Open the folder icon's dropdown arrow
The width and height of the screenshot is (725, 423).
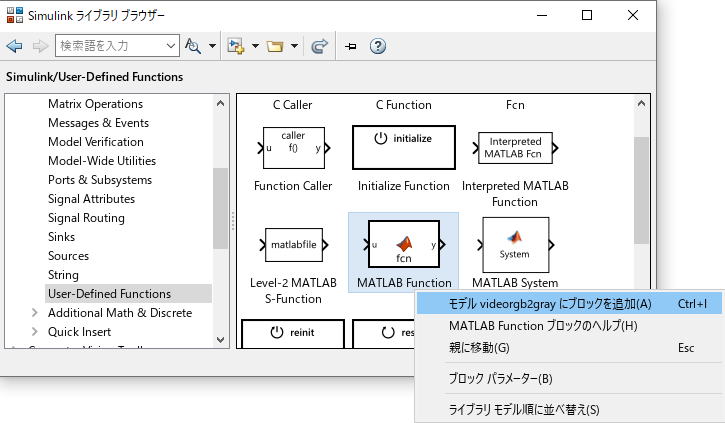click(294, 46)
